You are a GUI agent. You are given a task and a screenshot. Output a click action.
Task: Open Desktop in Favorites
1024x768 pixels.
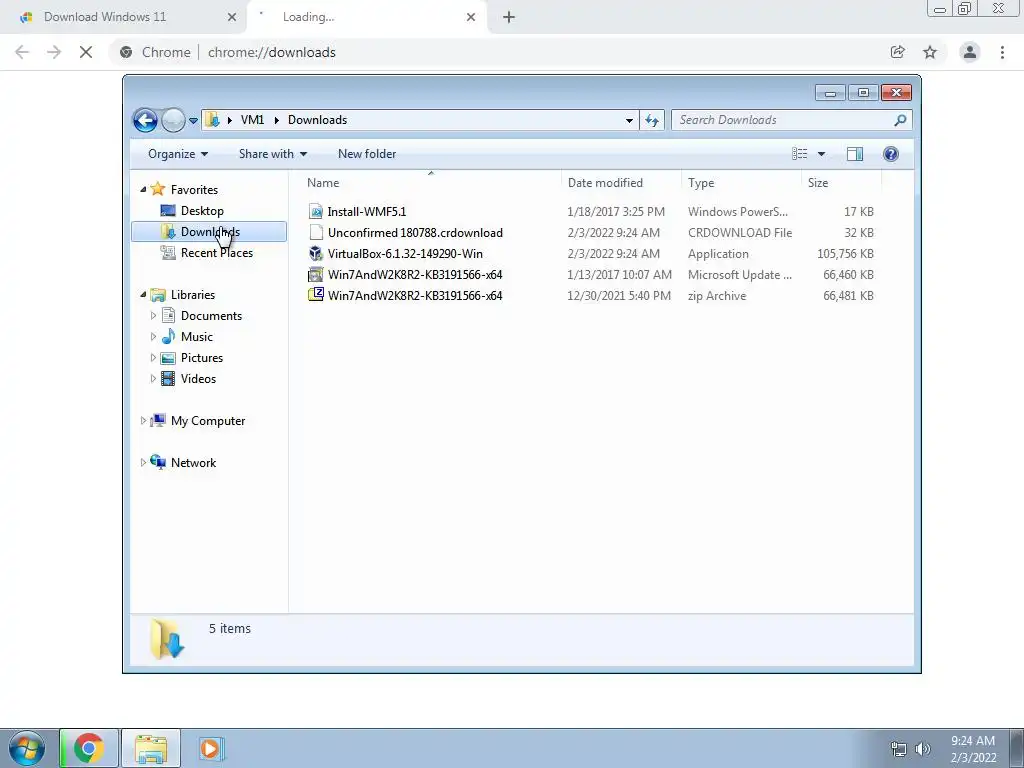[202, 211]
